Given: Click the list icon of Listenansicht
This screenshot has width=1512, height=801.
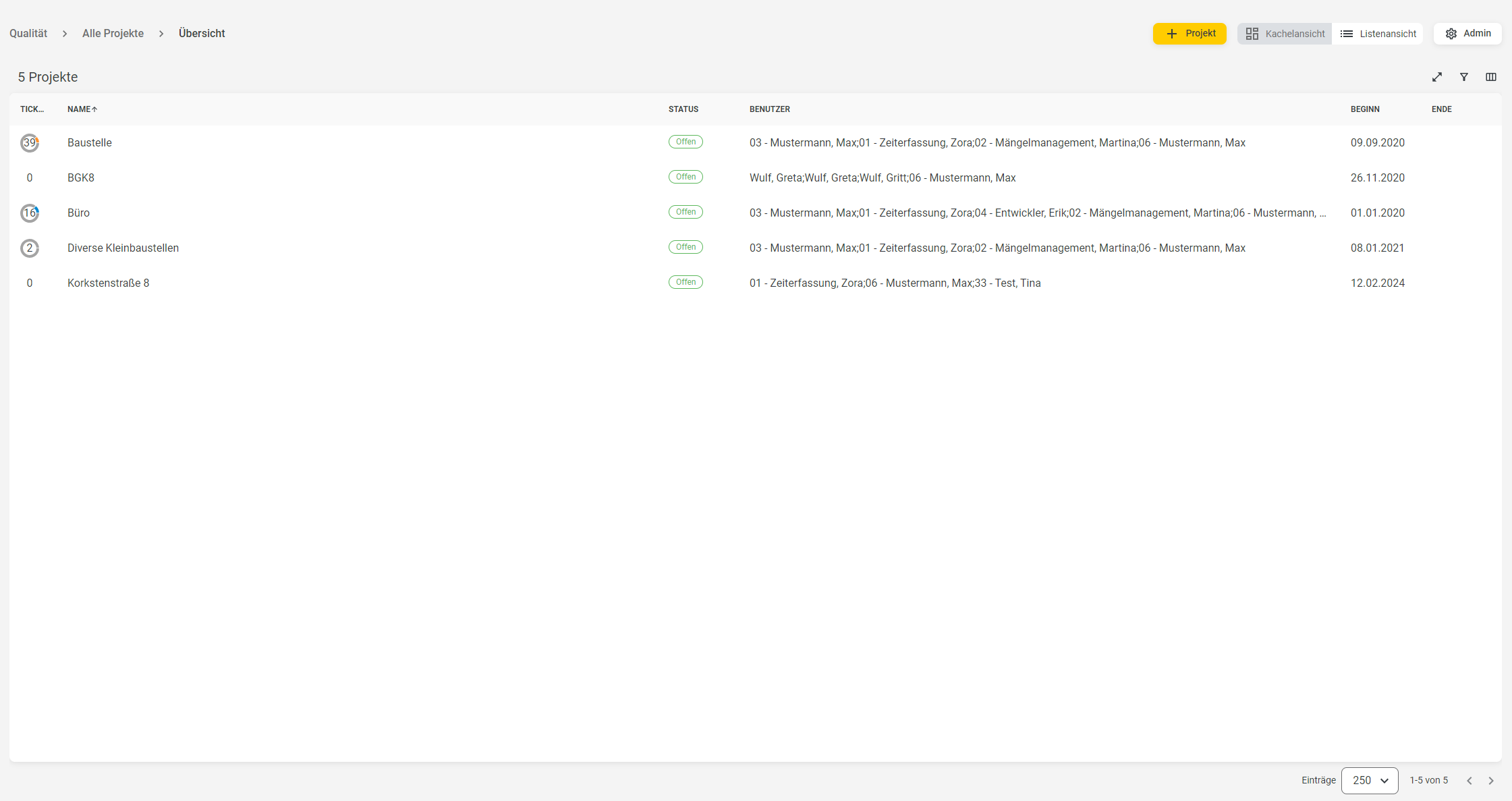Looking at the screenshot, I should (x=1347, y=34).
